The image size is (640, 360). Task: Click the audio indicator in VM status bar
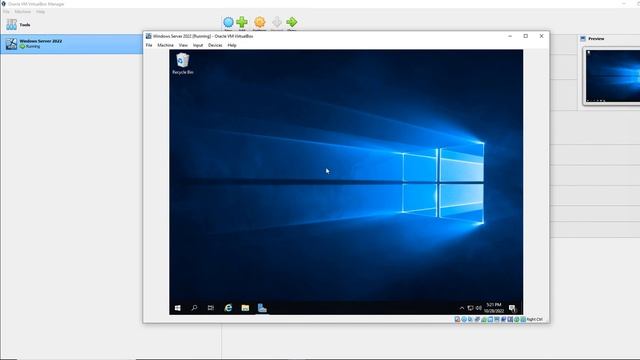click(x=470, y=320)
